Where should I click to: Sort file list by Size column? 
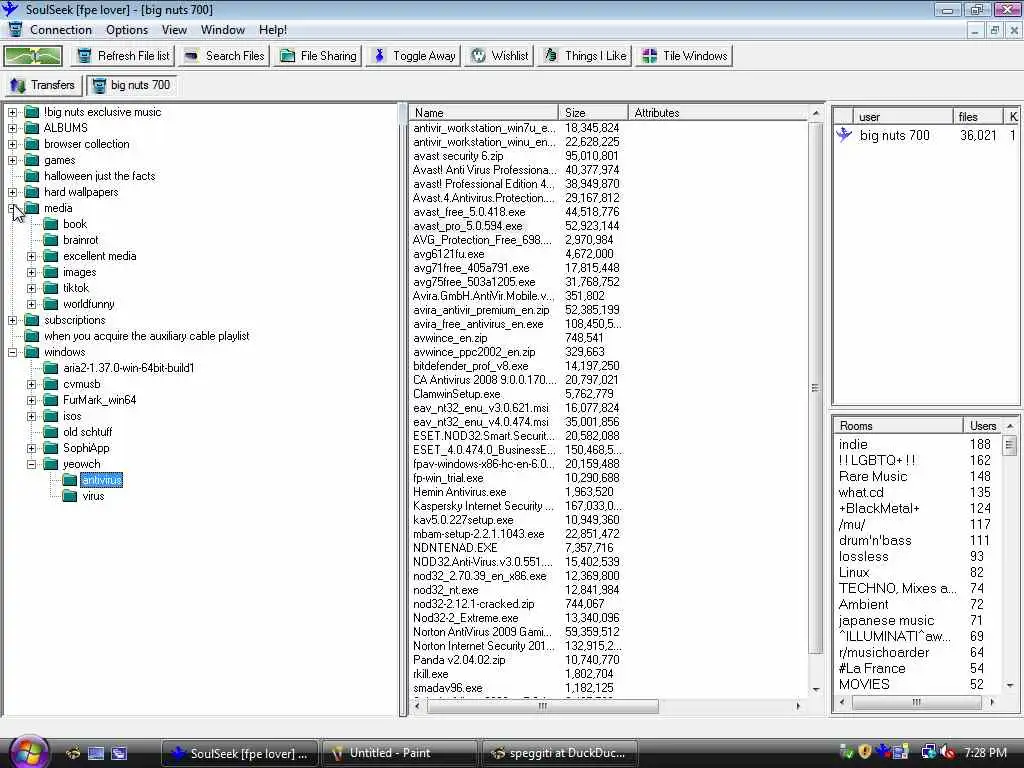tap(593, 112)
